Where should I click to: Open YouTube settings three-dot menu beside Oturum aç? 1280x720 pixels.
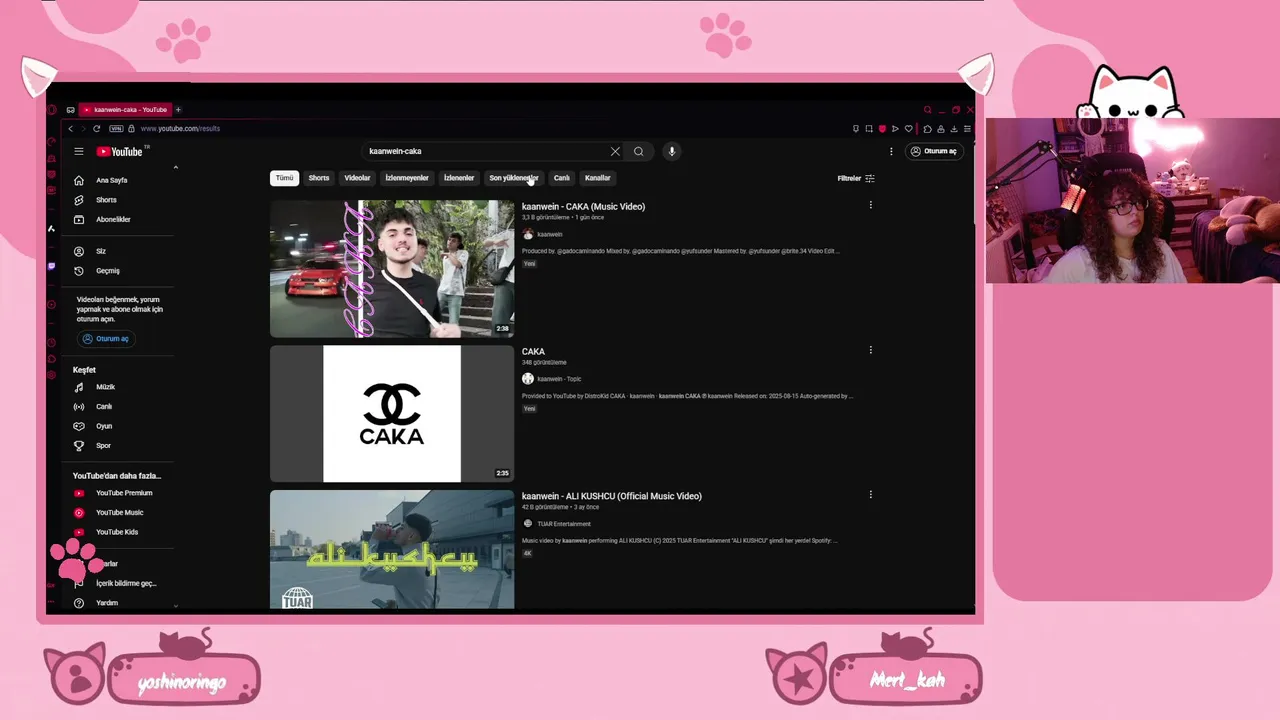pos(891,152)
